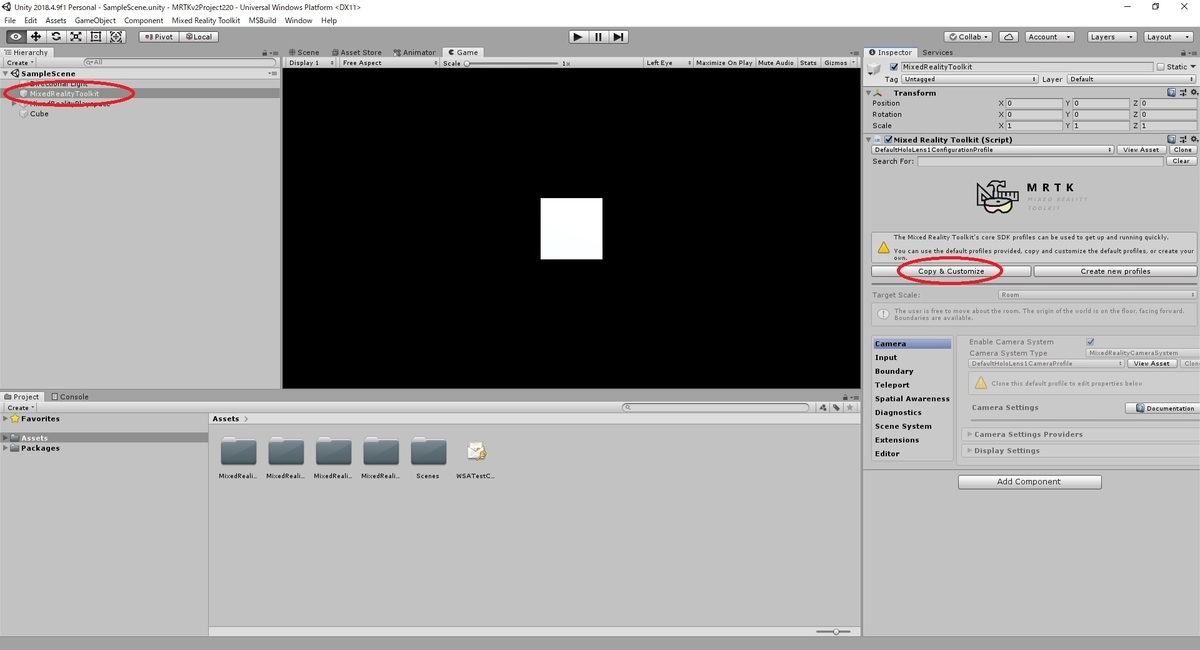Image resolution: width=1200 pixels, height=650 pixels.
Task: Toggle the Static checkbox
Action: (1161, 67)
